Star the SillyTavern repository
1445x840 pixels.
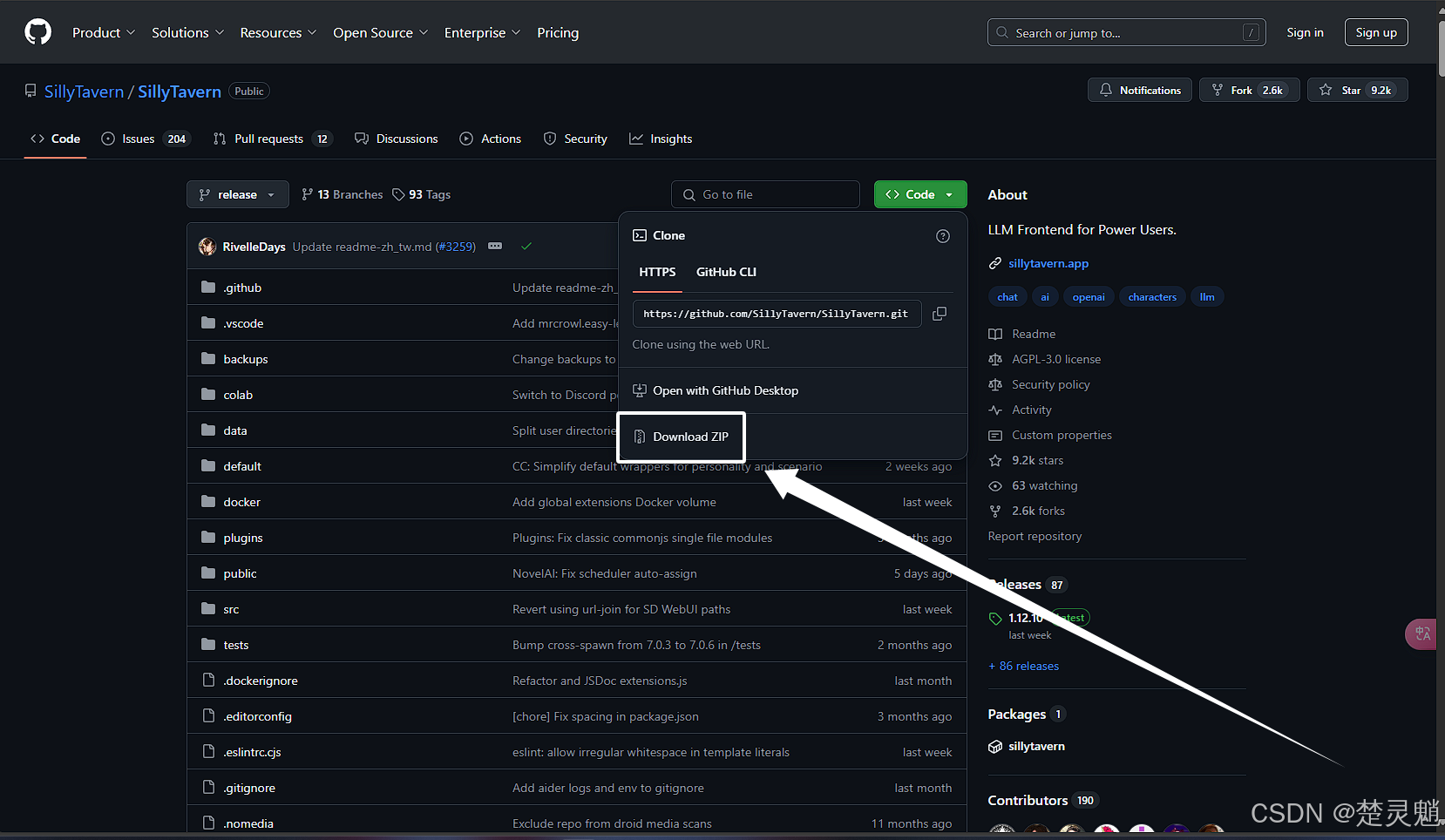tap(1358, 90)
